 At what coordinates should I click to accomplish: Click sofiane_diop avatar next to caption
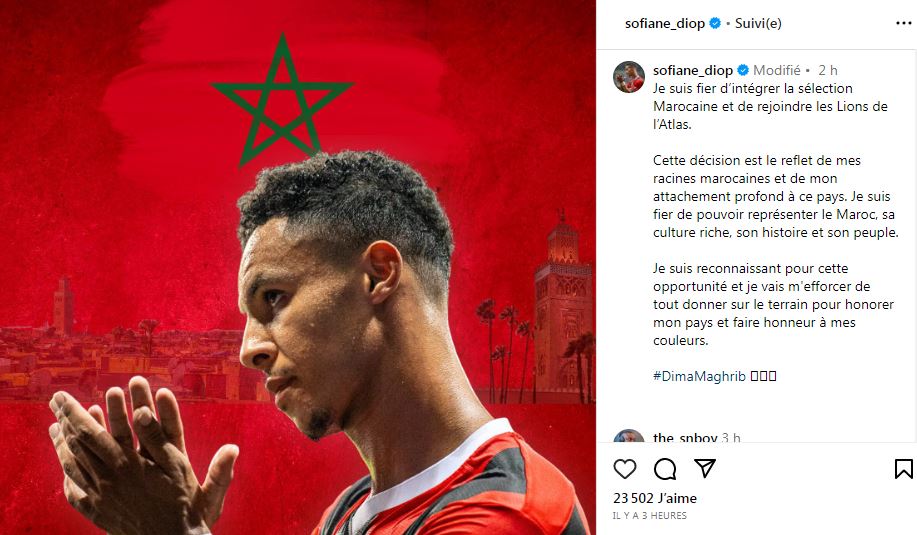tap(629, 77)
